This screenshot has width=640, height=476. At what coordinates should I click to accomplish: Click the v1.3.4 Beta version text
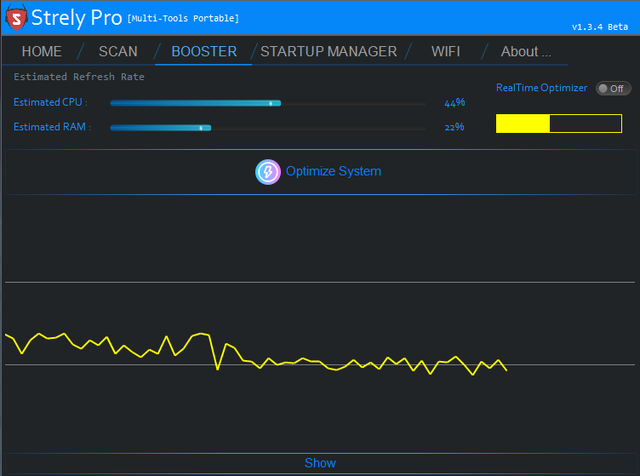tap(600, 27)
